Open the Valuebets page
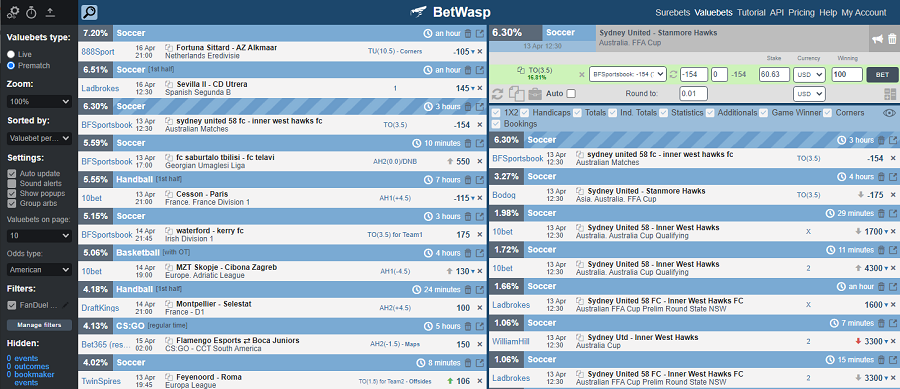The width and height of the screenshot is (900, 389). pos(713,12)
